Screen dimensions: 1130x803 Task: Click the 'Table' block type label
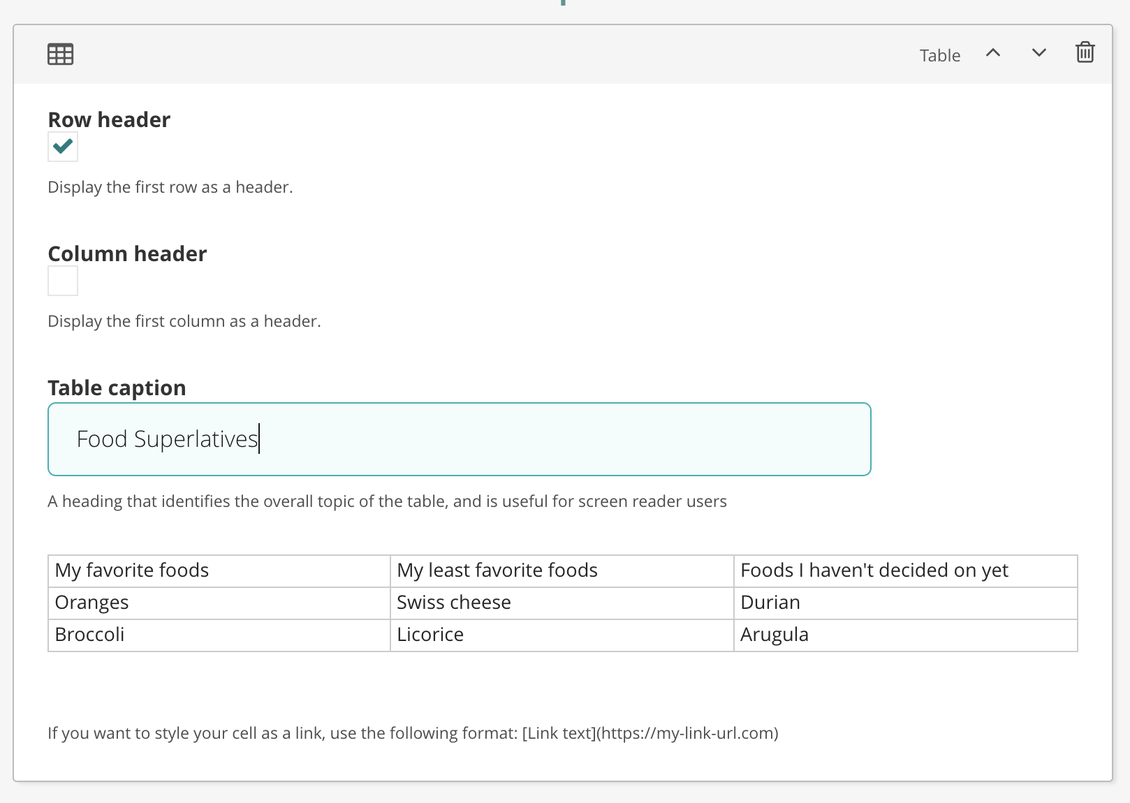pyautogui.click(x=940, y=56)
